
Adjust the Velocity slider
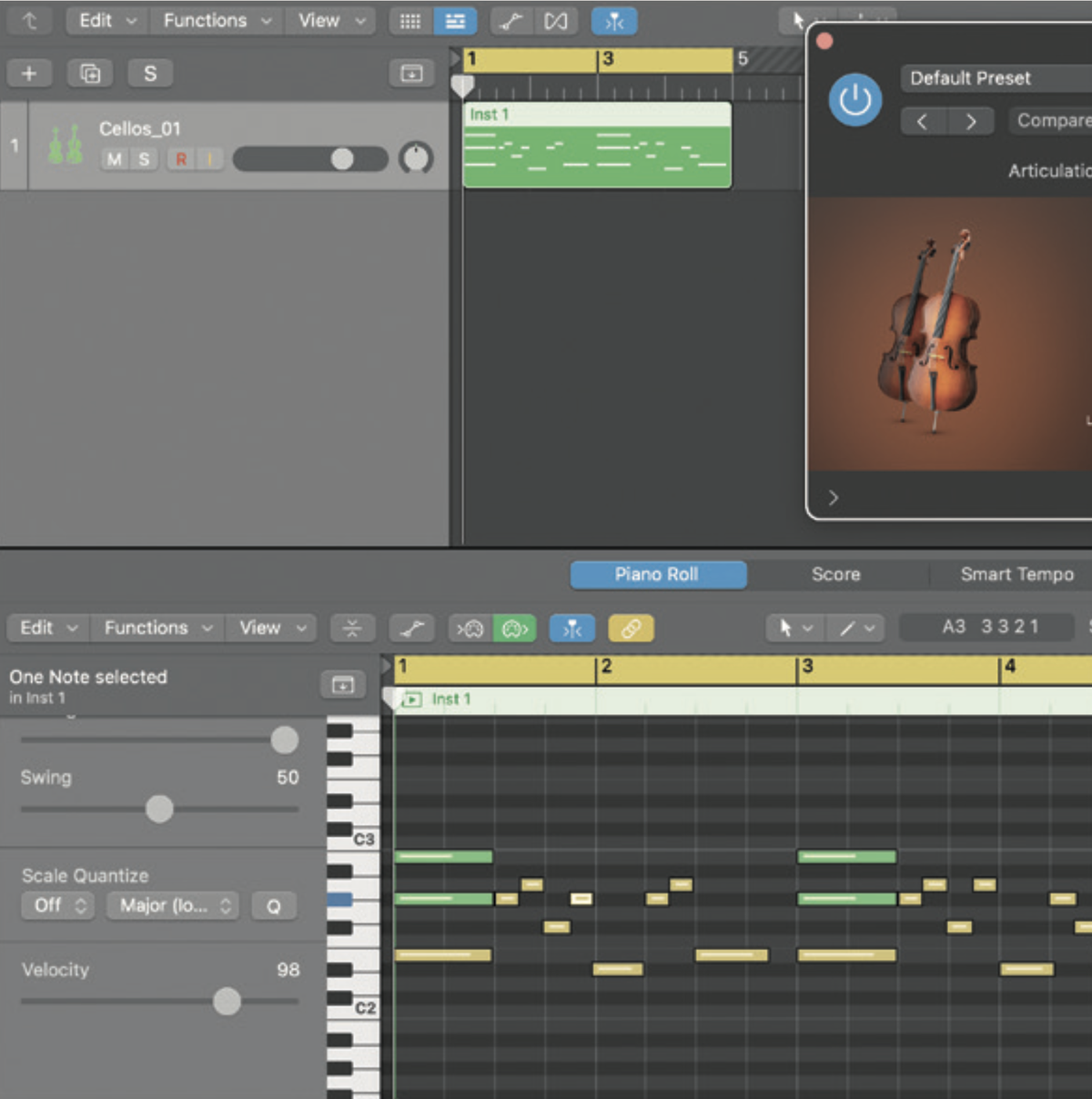[x=227, y=1001]
